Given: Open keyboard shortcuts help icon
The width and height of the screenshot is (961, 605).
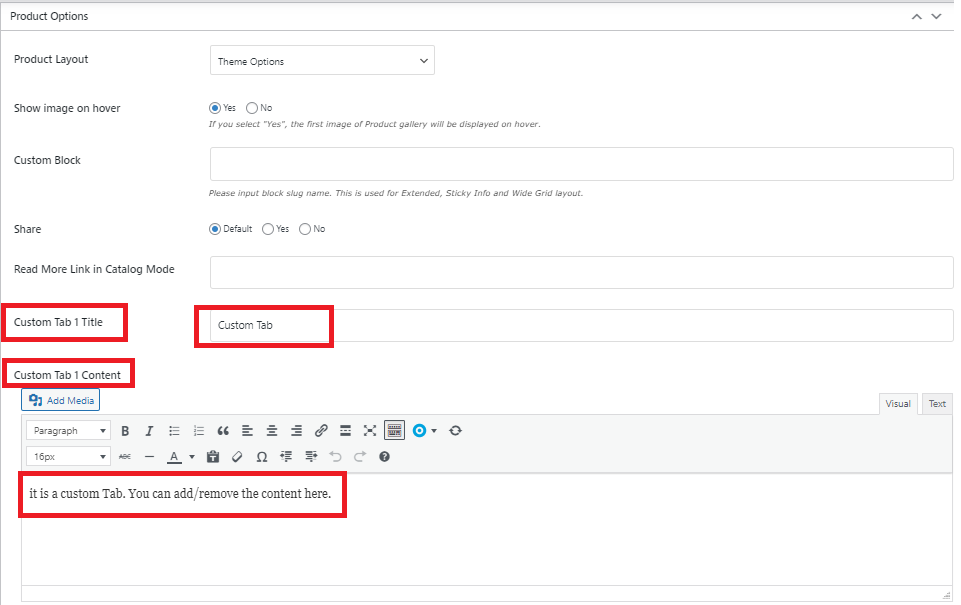Looking at the screenshot, I should pyautogui.click(x=384, y=457).
